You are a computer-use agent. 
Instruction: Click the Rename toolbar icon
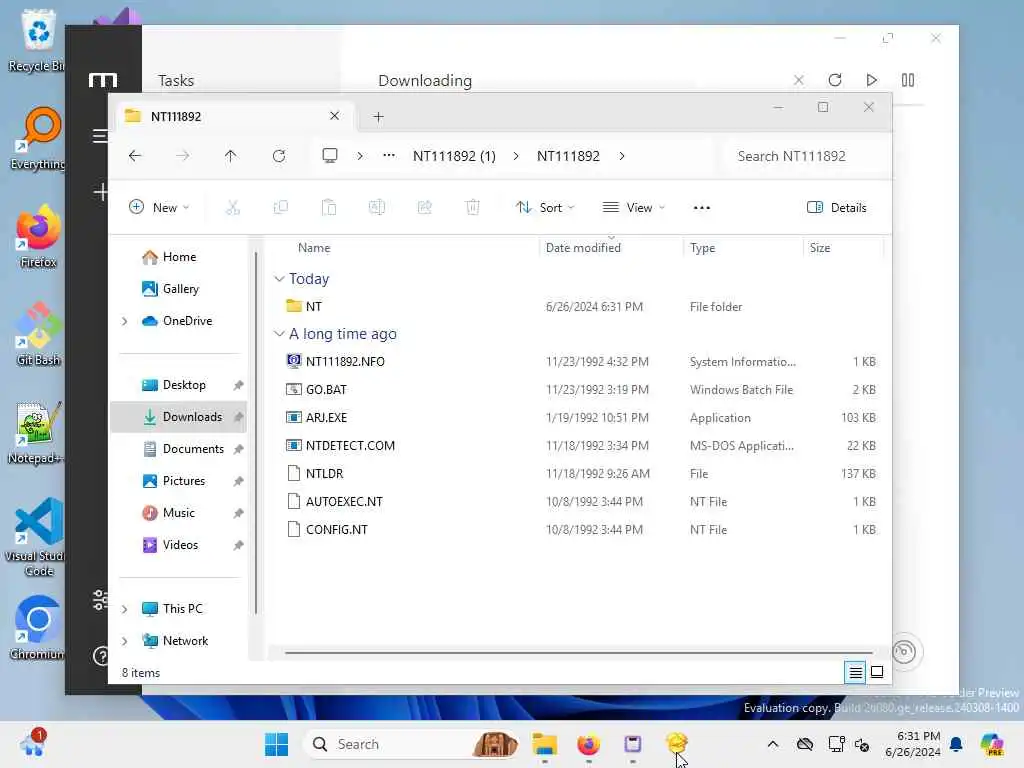377,208
